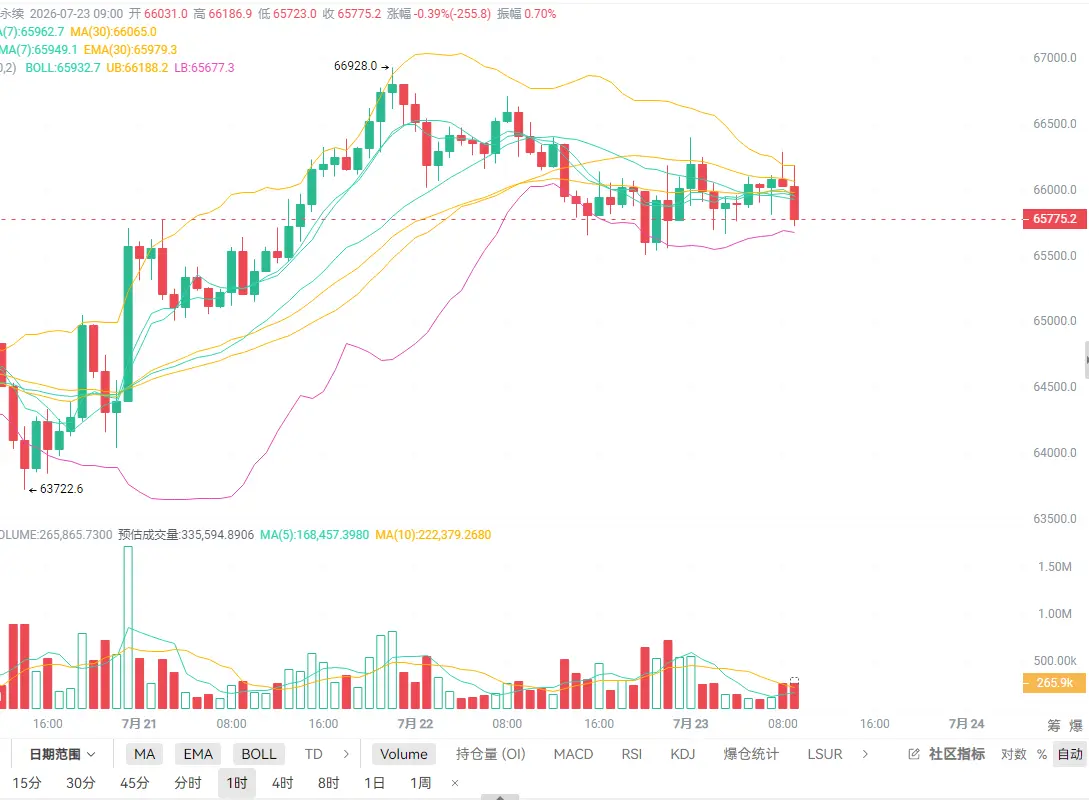Click the 7月 22 date axis label

[x=415, y=724]
